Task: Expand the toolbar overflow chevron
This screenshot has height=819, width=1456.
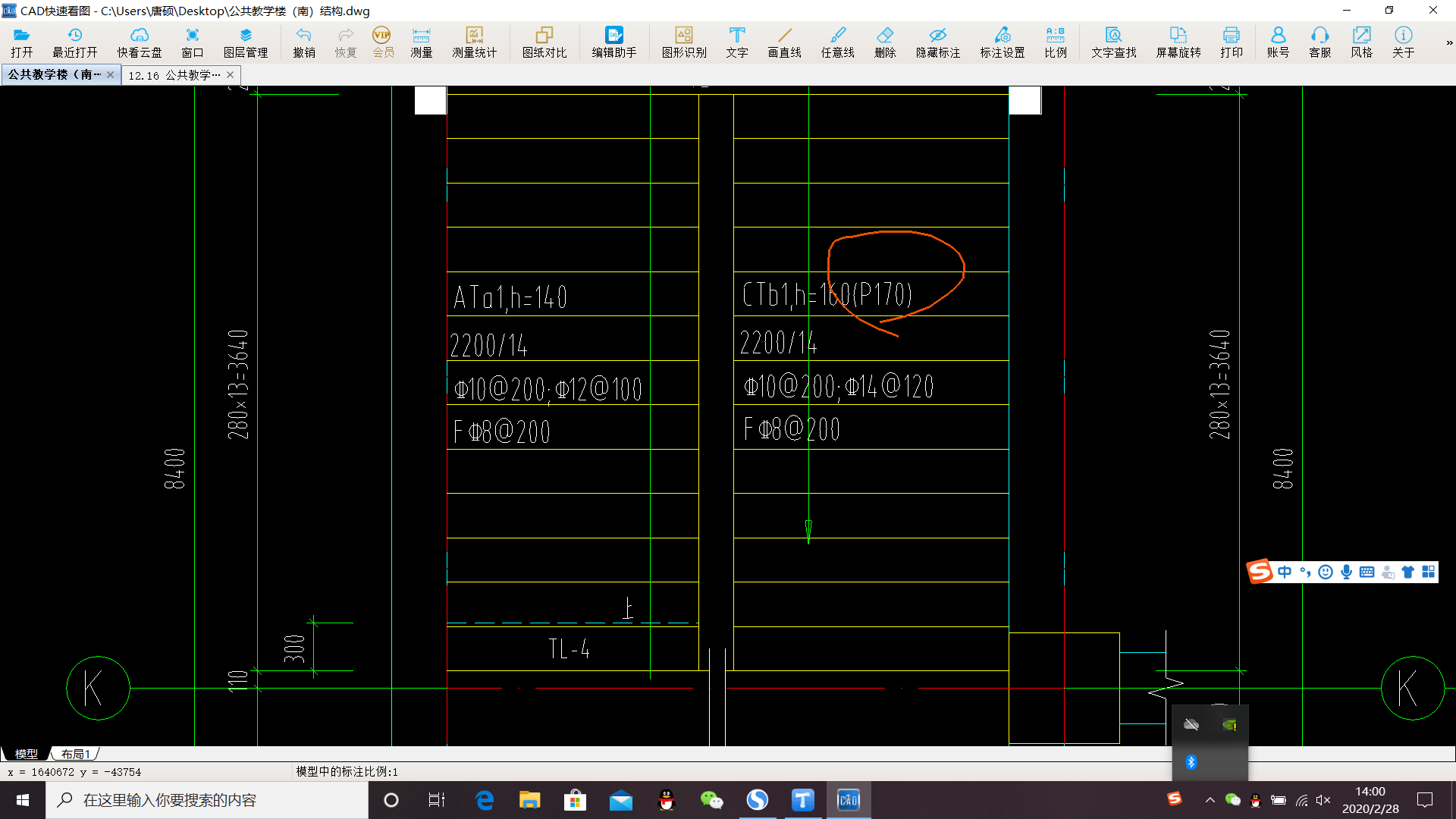Action: click(1449, 42)
